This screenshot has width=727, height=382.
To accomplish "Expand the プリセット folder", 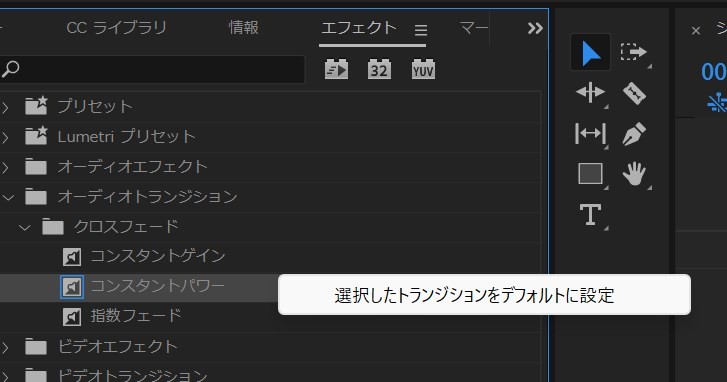I will click(6, 108).
